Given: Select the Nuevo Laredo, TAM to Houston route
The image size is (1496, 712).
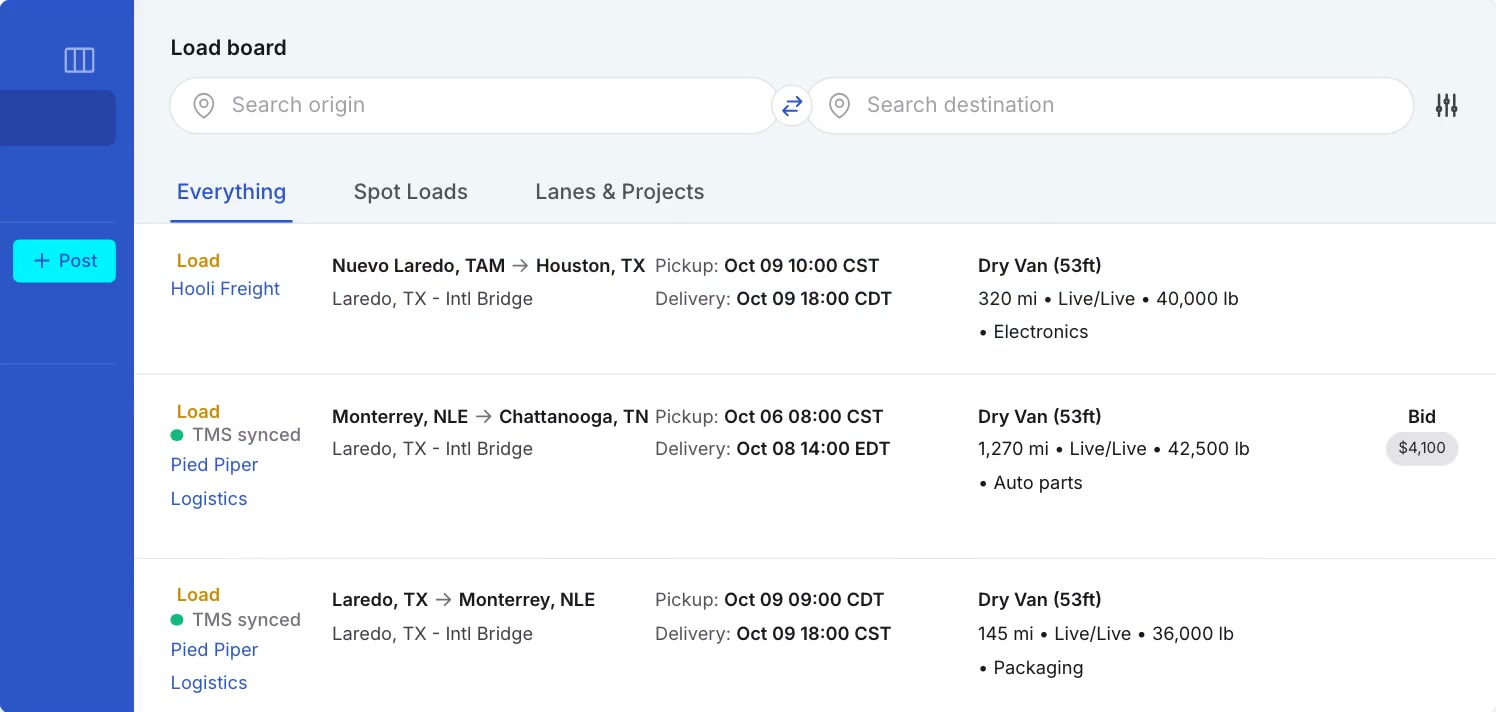Looking at the screenshot, I should click(x=488, y=266).
